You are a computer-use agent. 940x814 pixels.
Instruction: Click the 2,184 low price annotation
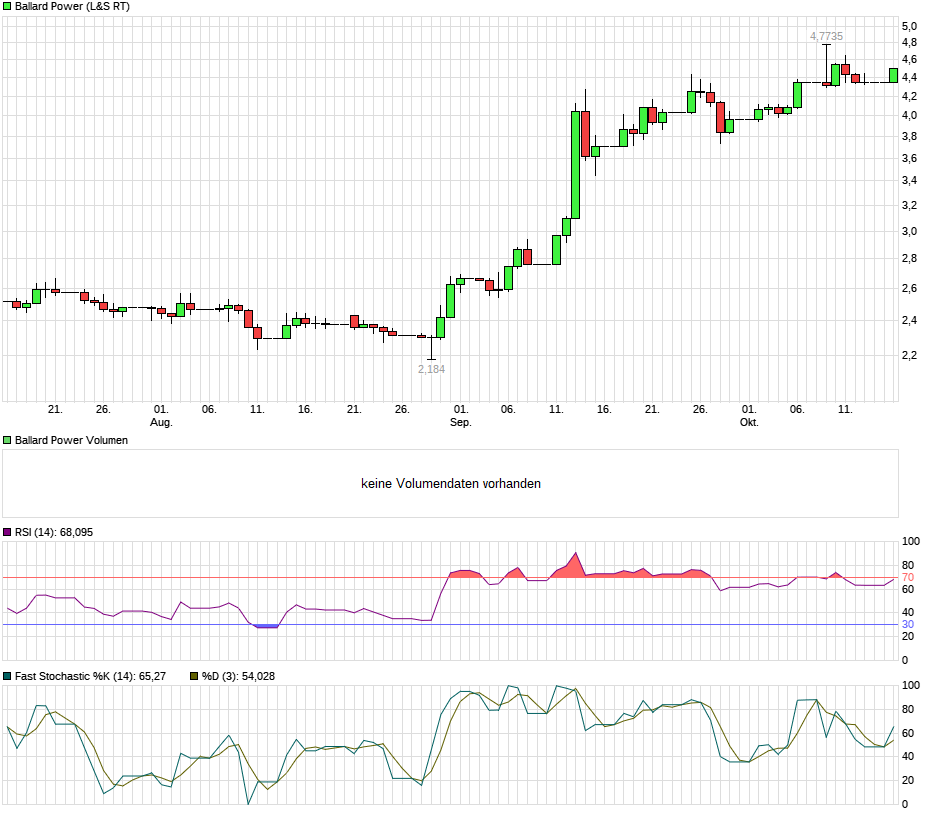coord(431,369)
